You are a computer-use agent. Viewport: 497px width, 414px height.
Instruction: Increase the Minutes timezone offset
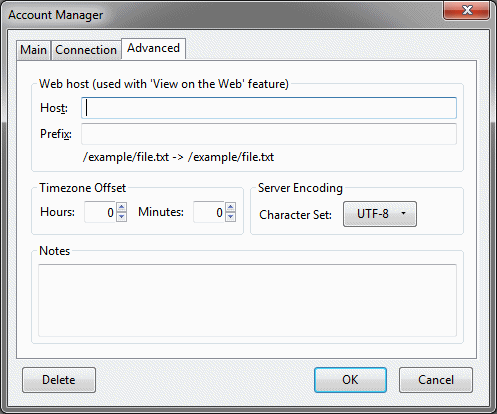(231, 207)
